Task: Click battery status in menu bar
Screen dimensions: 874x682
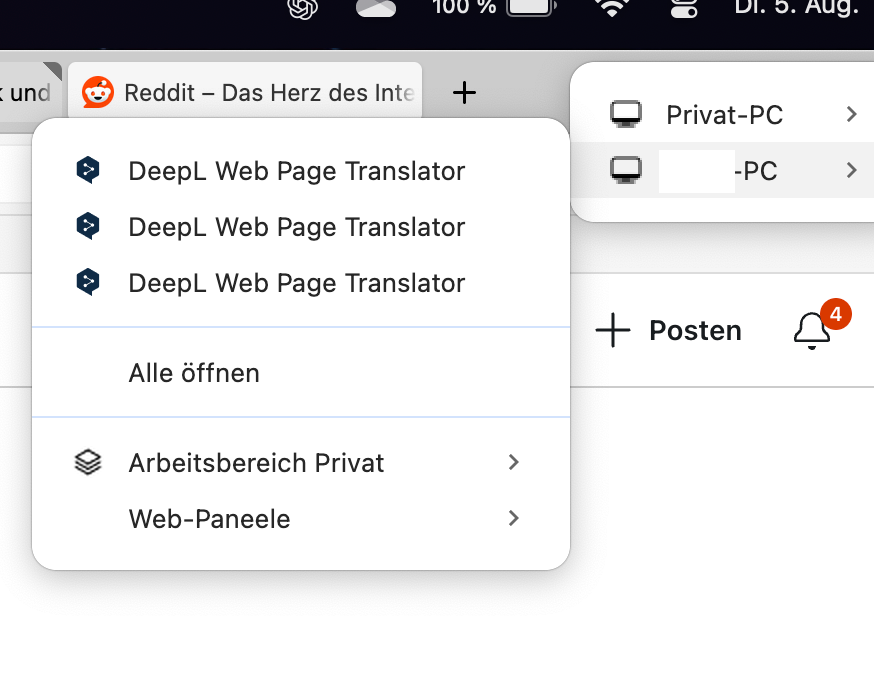Action: click(531, 7)
